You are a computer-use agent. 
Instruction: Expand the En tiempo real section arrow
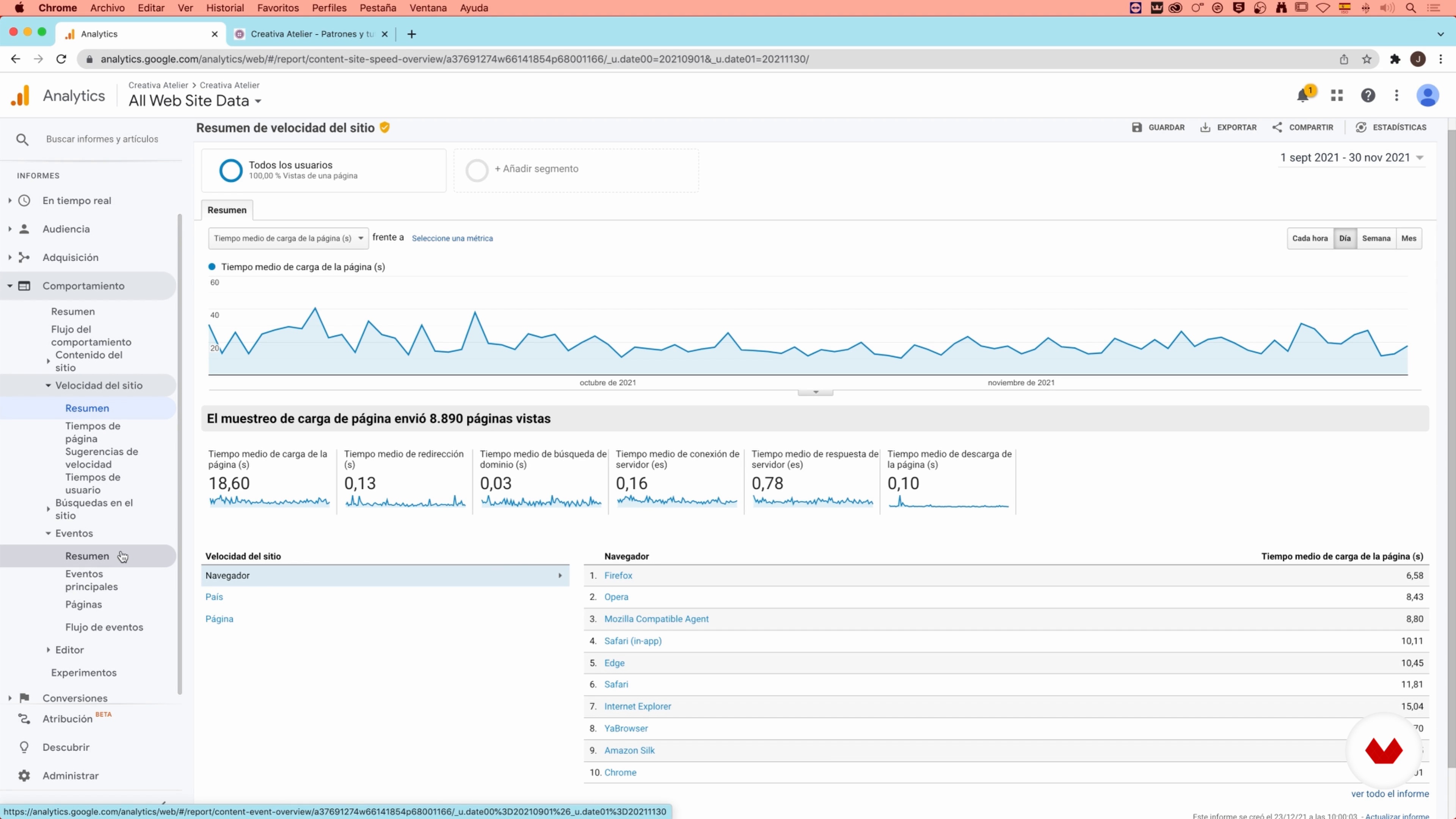tap(9, 201)
